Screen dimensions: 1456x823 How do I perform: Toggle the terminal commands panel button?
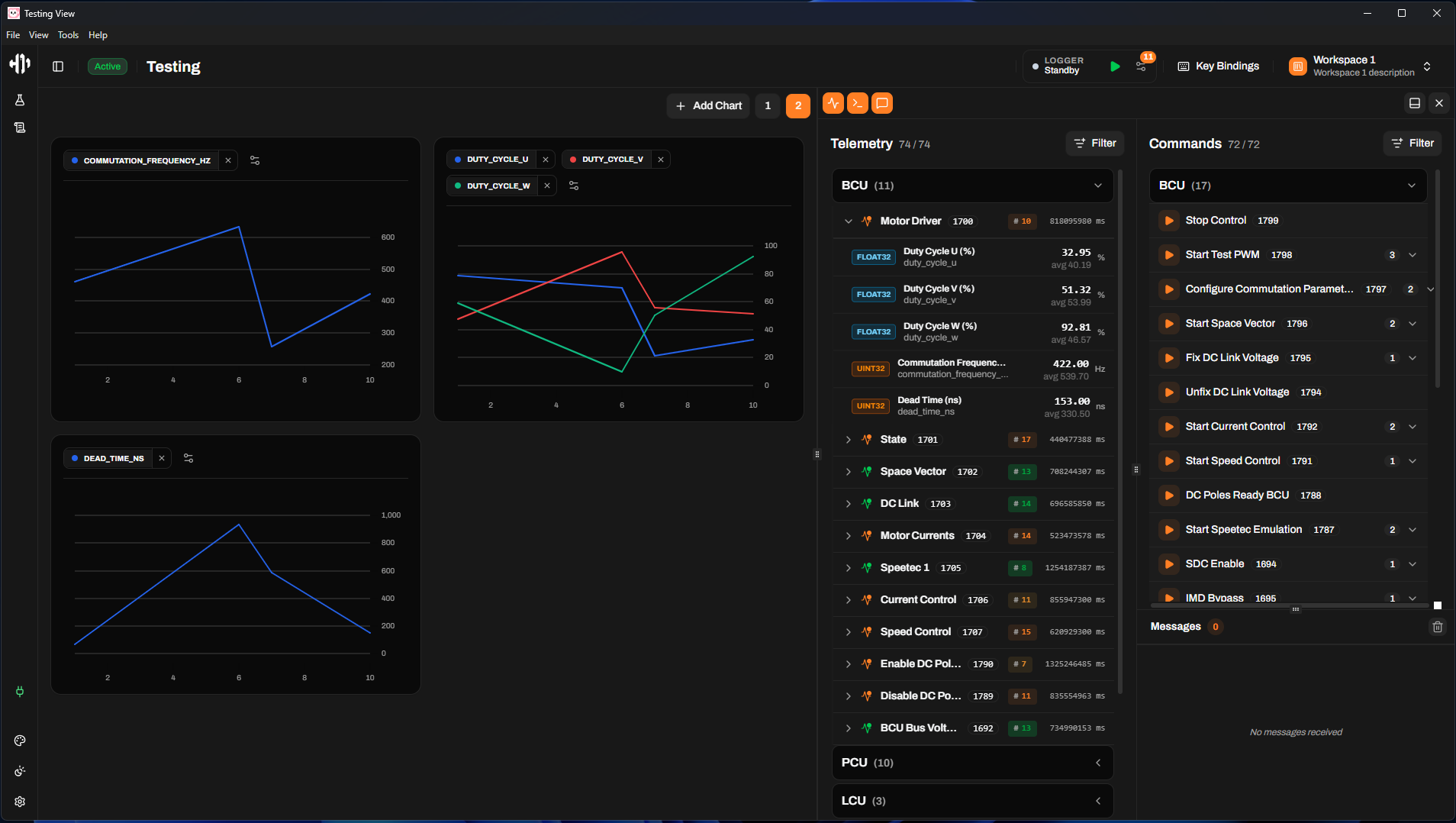point(858,103)
